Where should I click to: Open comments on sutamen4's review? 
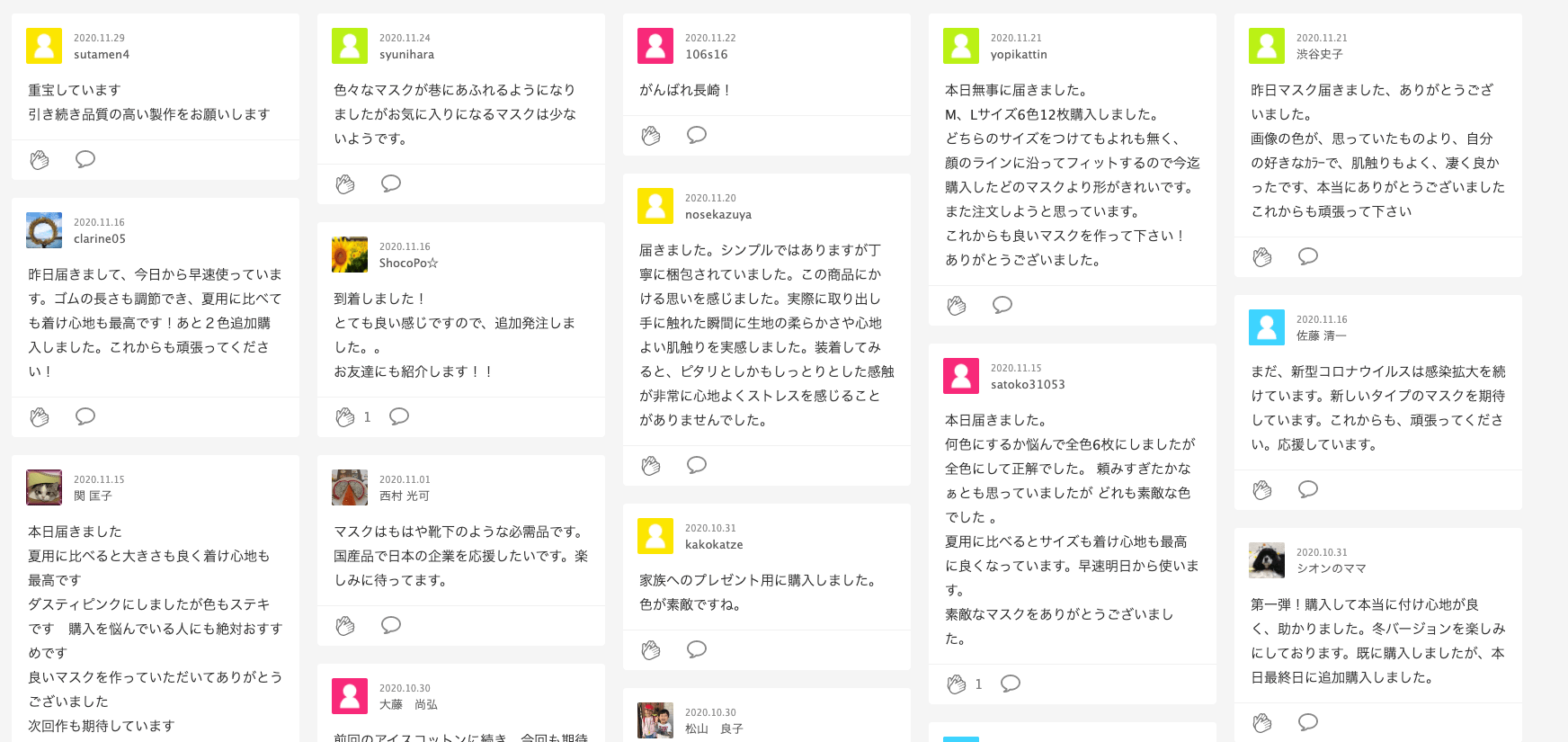(85, 159)
